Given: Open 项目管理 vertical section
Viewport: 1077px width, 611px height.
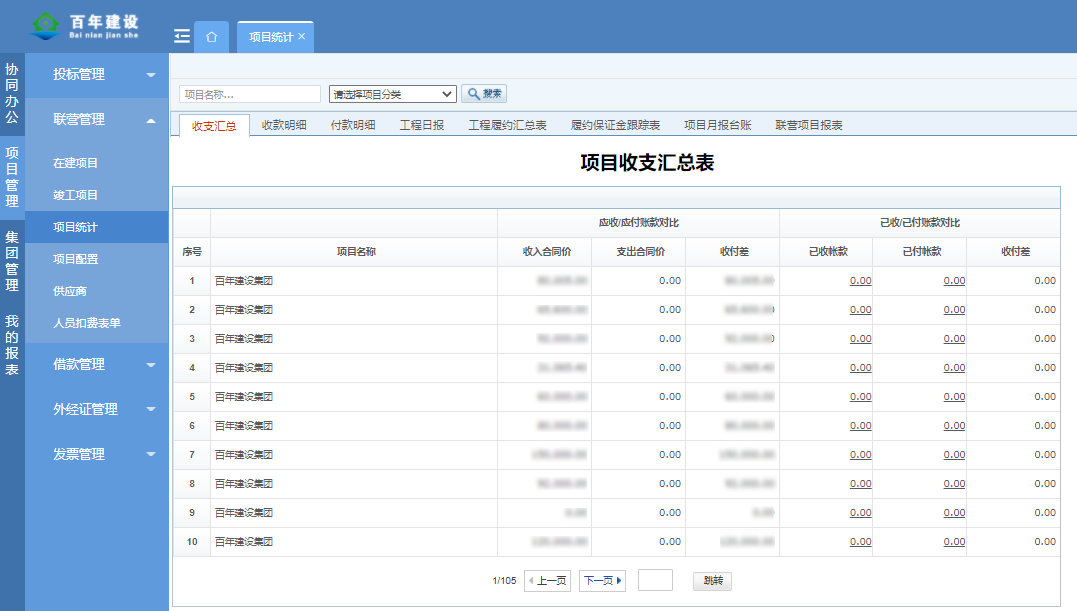Looking at the screenshot, I should (12, 176).
